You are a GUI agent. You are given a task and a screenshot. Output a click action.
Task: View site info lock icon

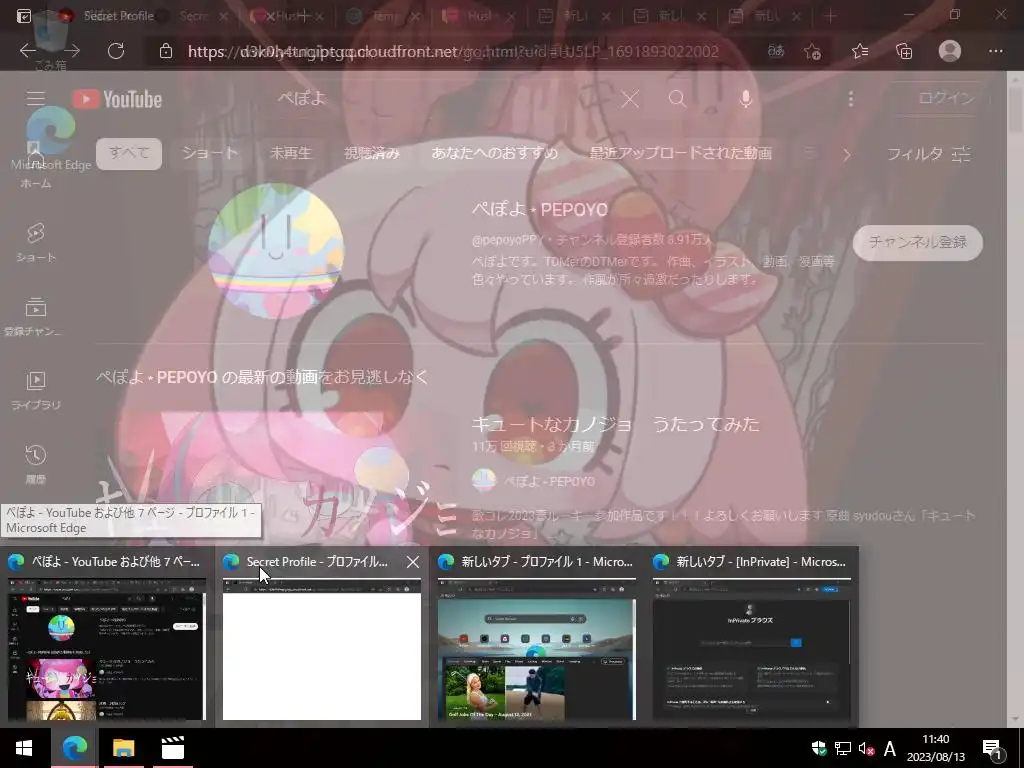tap(166, 51)
